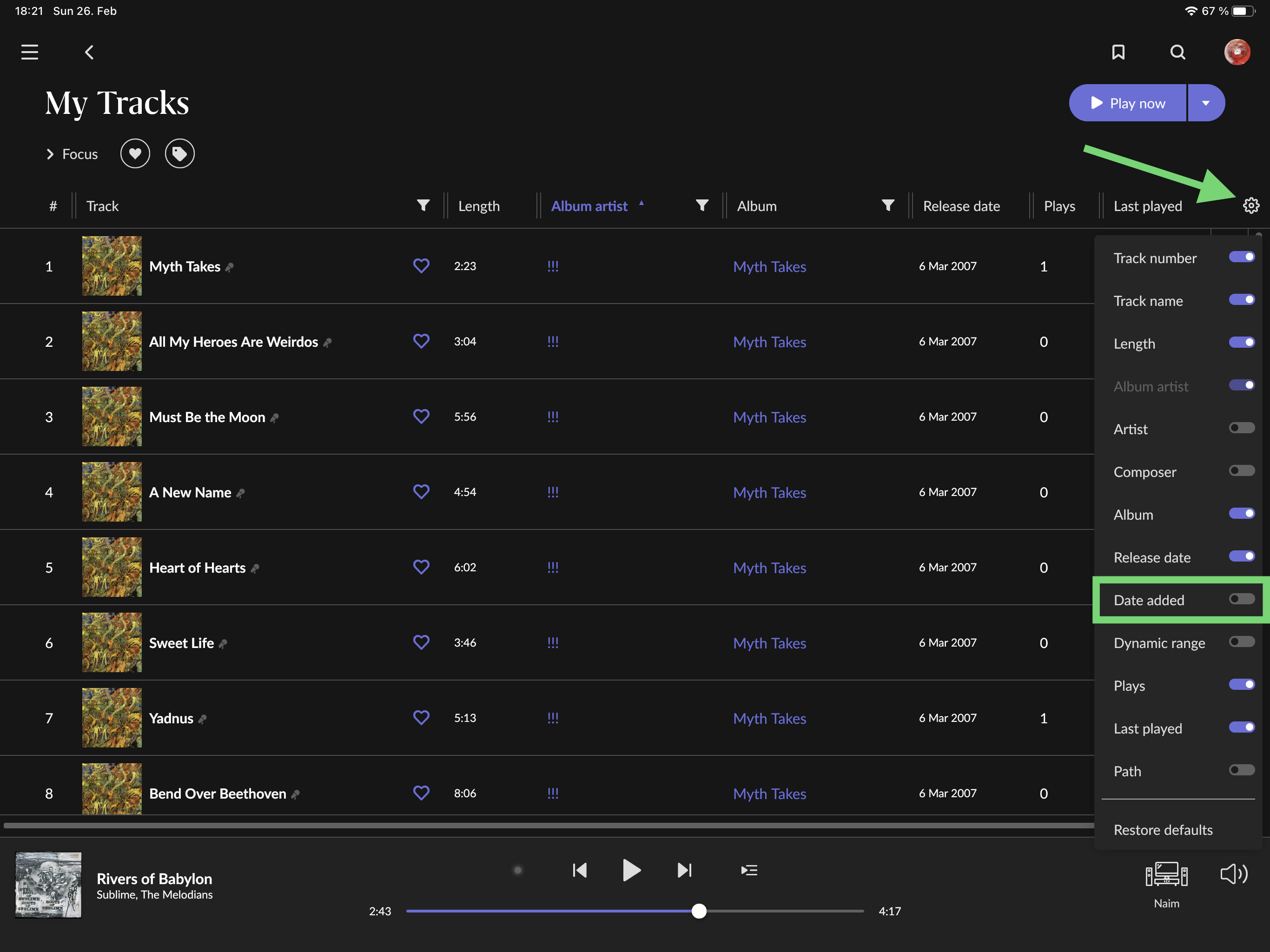Open the !!! artist link in row 2
The height and width of the screenshot is (952, 1270).
pos(552,341)
